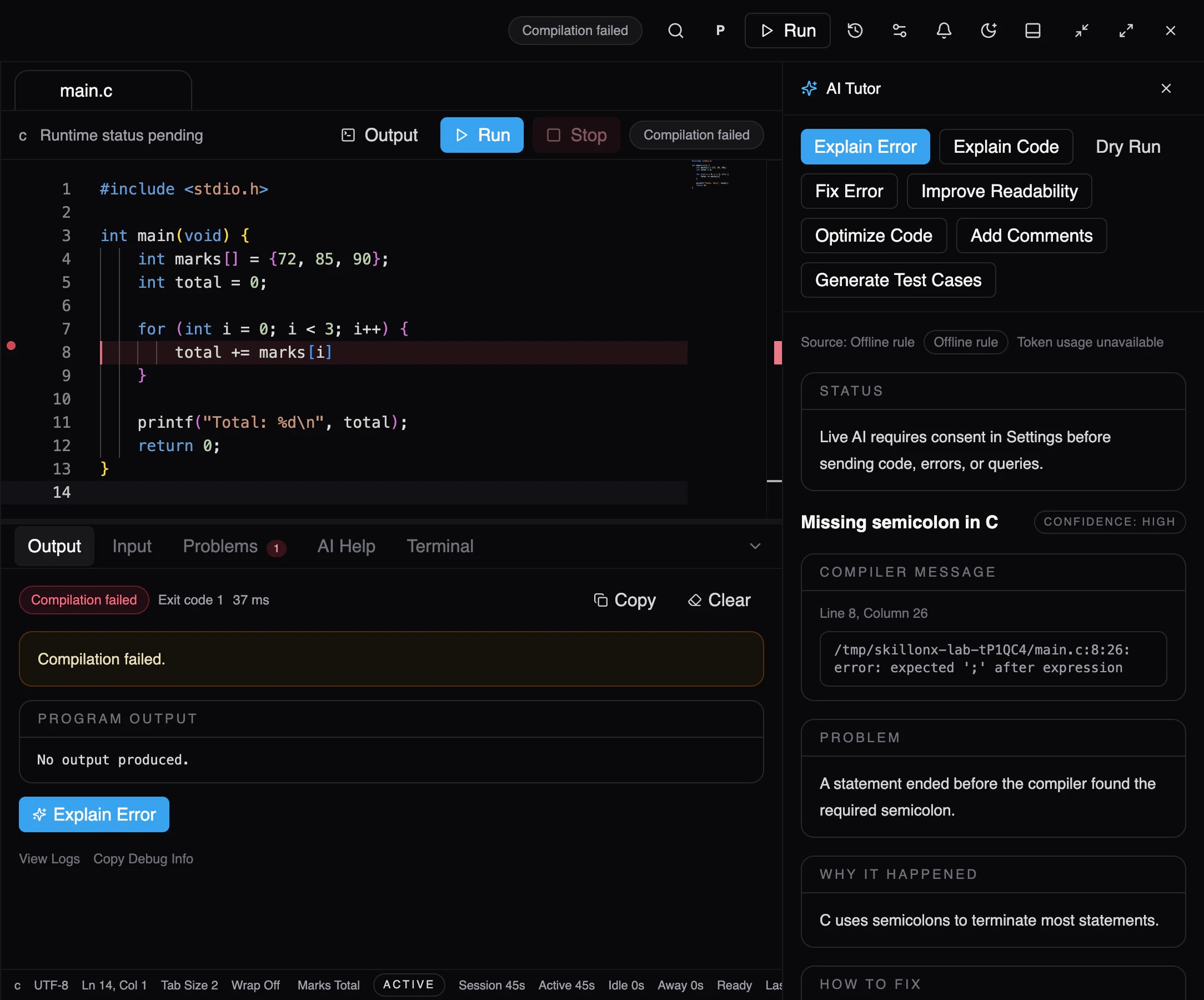The width and height of the screenshot is (1204, 1000).
Task: Click UTF-8 encoding in status bar
Action: tap(51, 985)
